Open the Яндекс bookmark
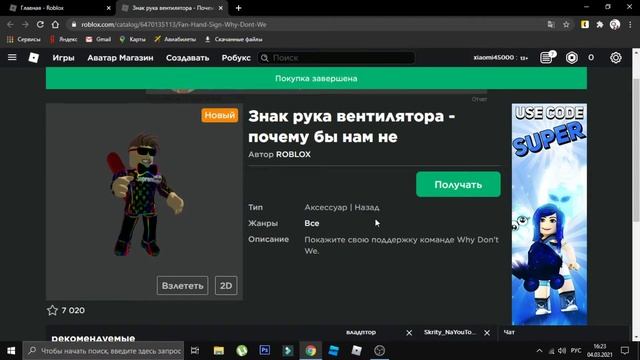The width and height of the screenshot is (640, 360). tap(63, 39)
